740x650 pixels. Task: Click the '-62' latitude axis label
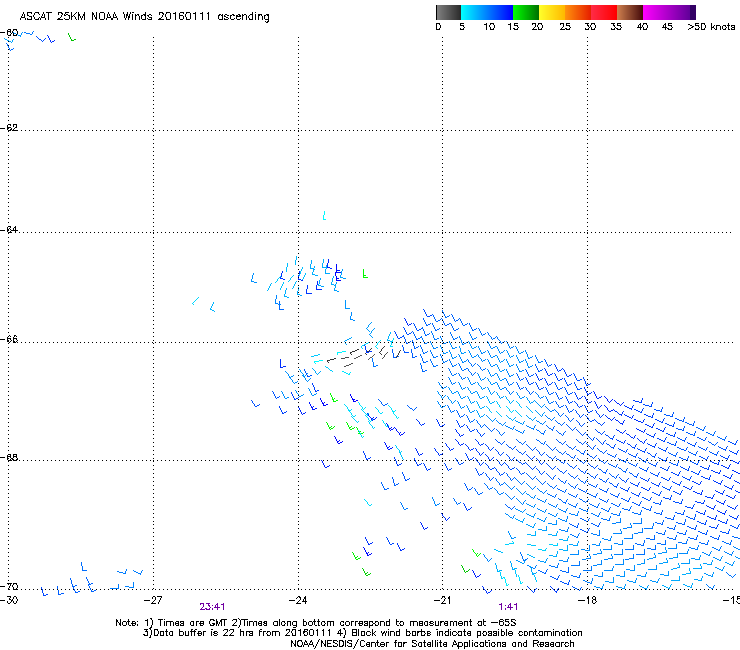coord(9,128)
